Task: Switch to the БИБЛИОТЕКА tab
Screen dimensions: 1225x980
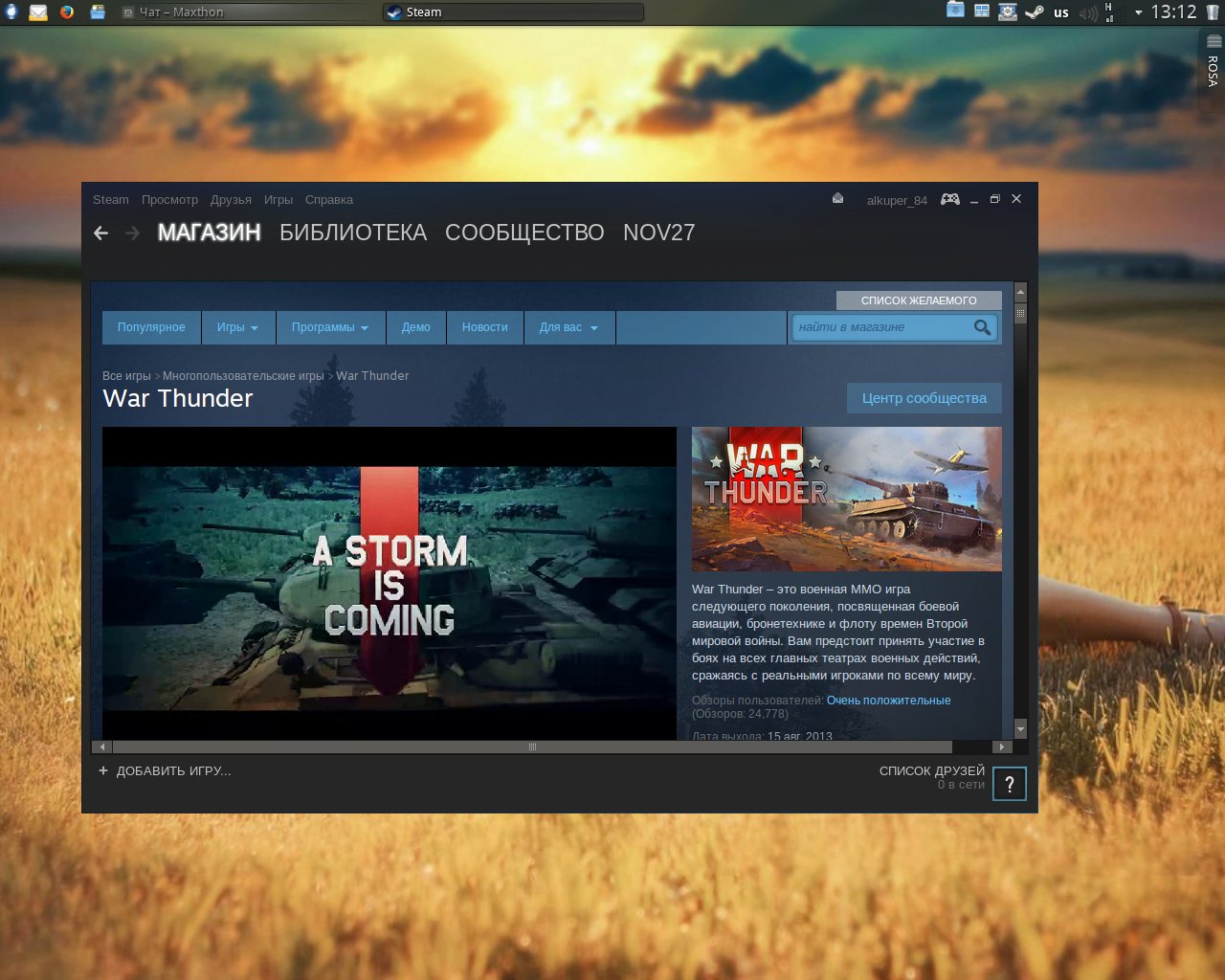Action: pos(353,233)
